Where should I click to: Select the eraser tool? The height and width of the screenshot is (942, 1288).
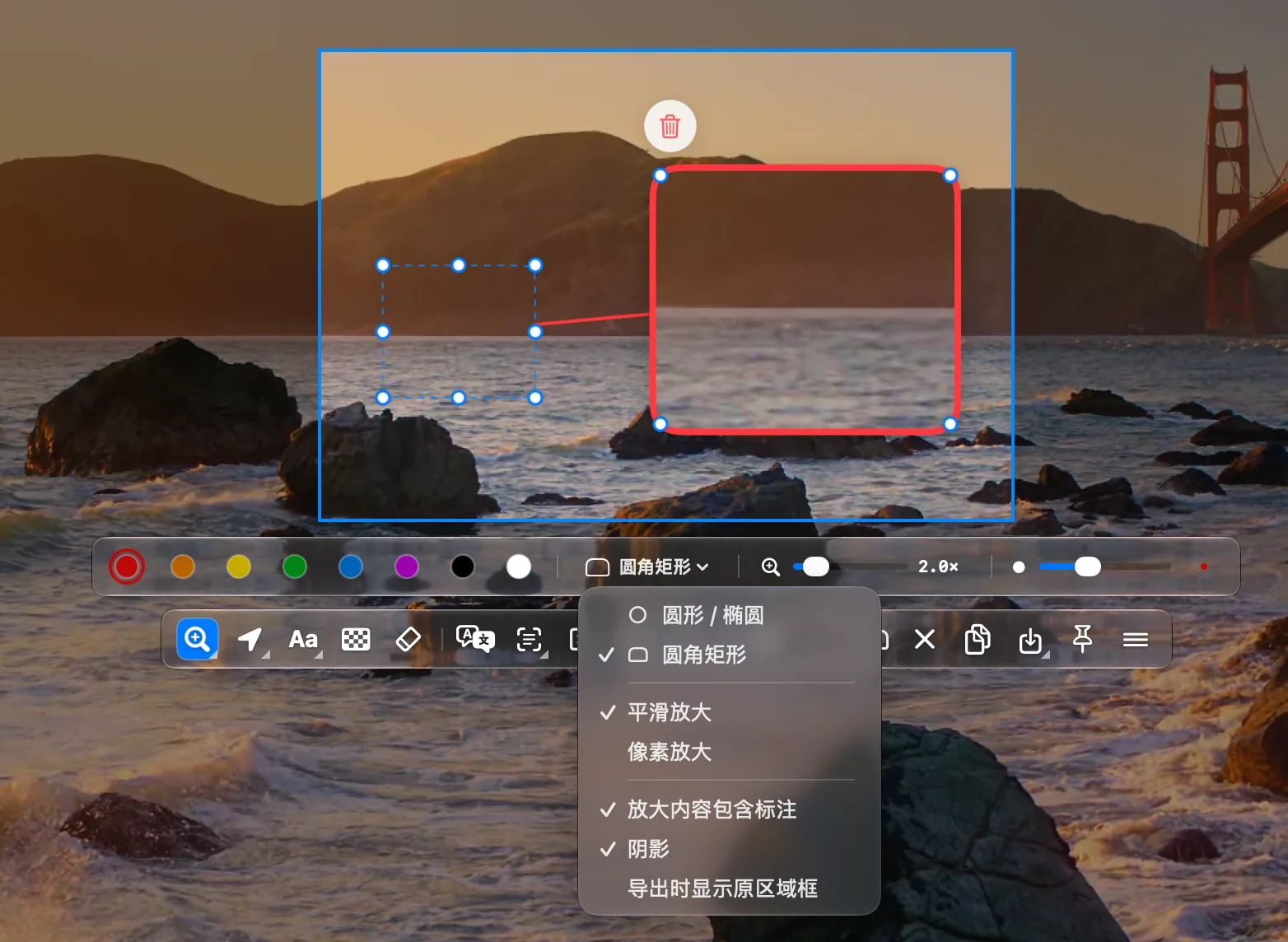408,639
